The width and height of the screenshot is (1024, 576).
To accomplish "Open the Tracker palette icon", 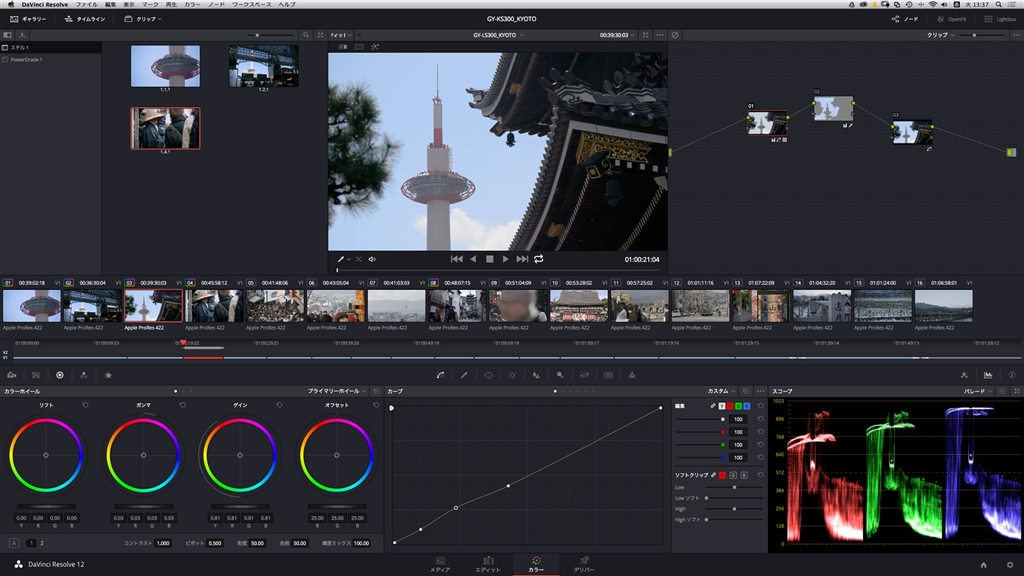I will (x=512, y=375).
